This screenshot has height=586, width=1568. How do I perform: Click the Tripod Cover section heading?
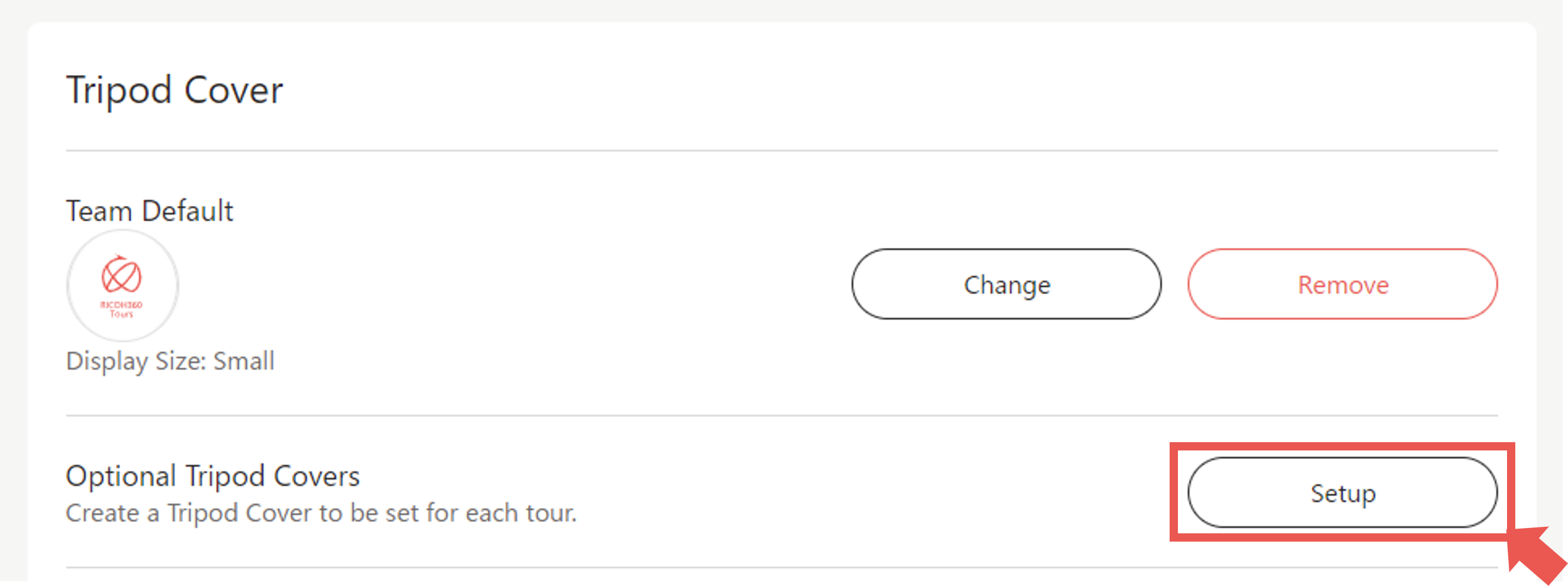tap(174, 90)
